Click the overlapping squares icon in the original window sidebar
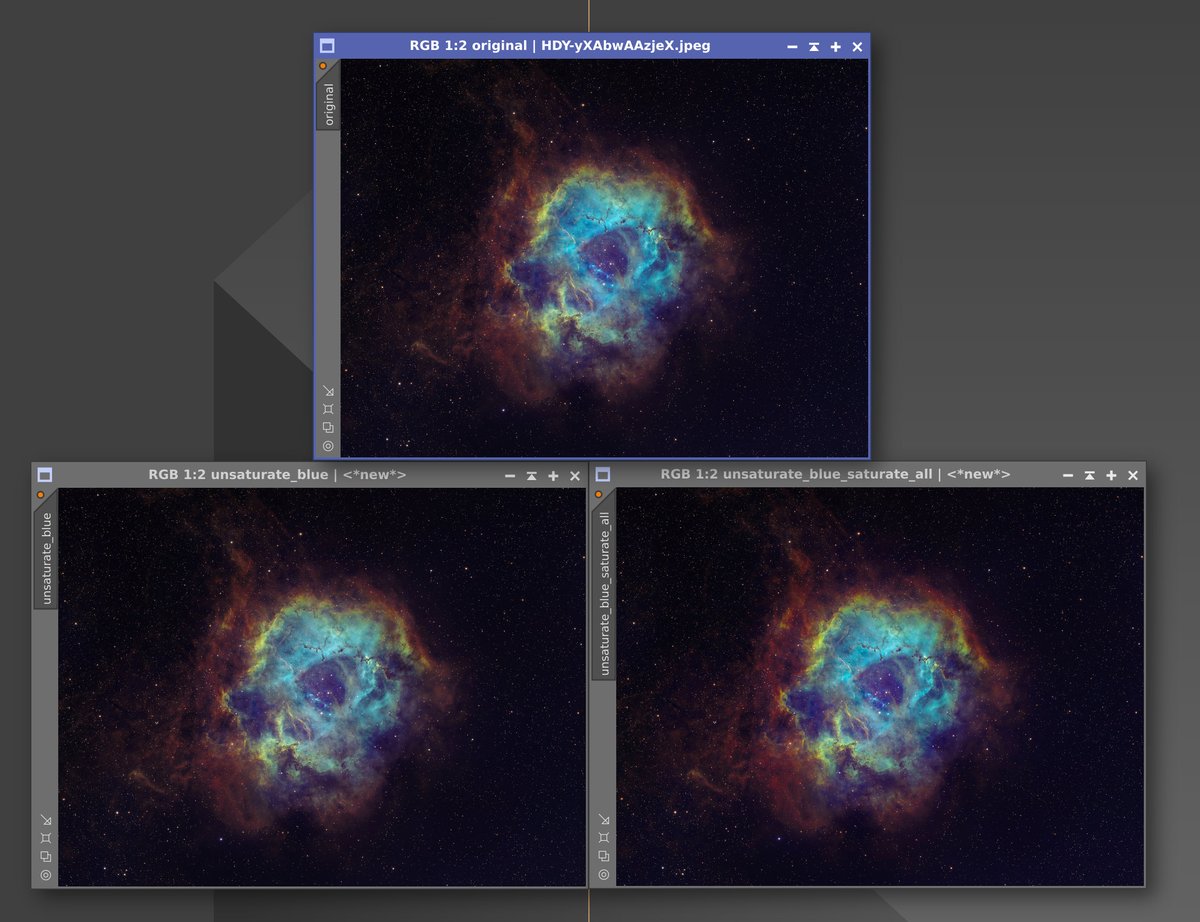The width and height of the screenshot is (1200, 922). tap(328, 427)
